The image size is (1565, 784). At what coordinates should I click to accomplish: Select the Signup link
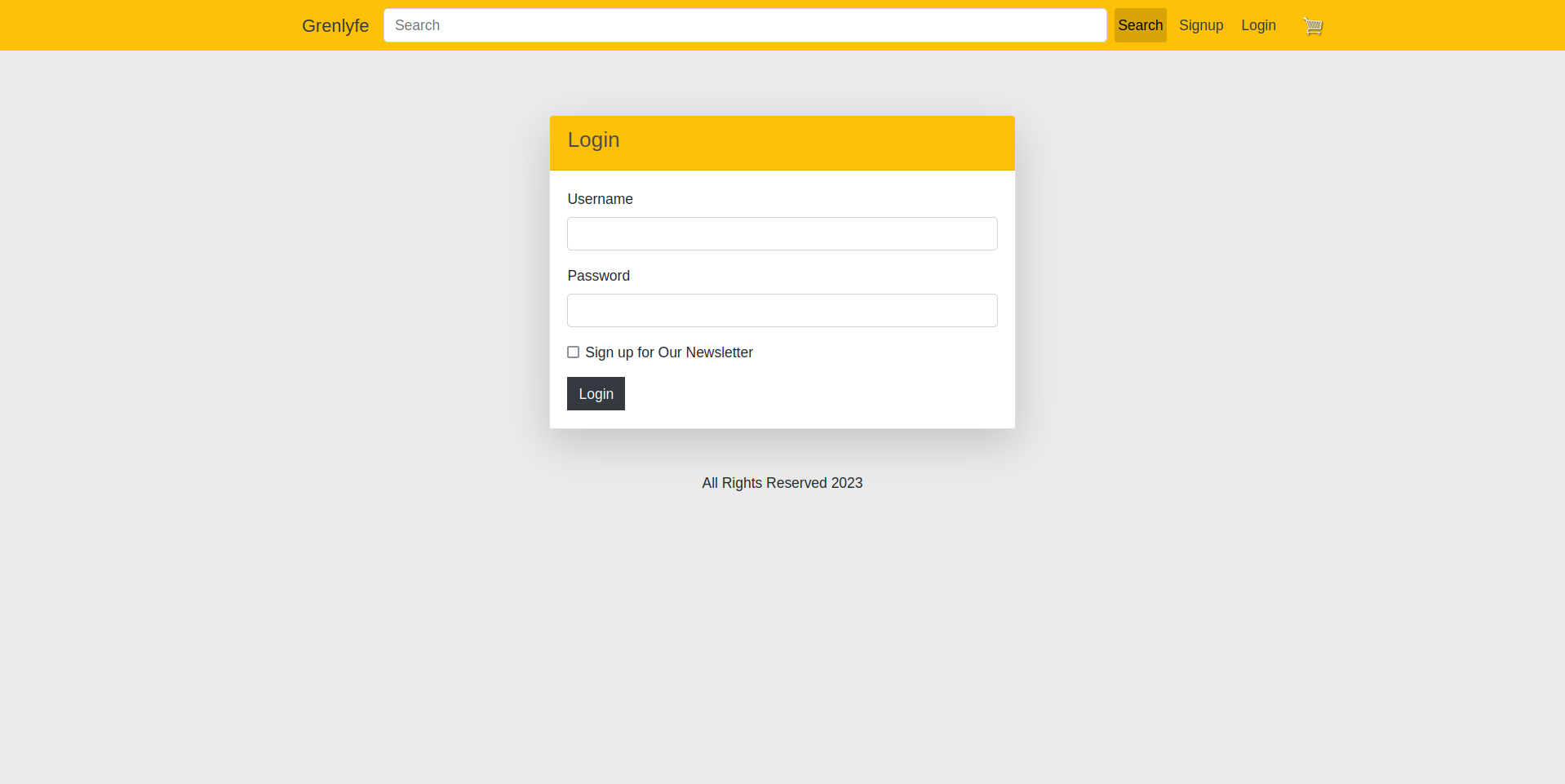[x=1200, y=25]
